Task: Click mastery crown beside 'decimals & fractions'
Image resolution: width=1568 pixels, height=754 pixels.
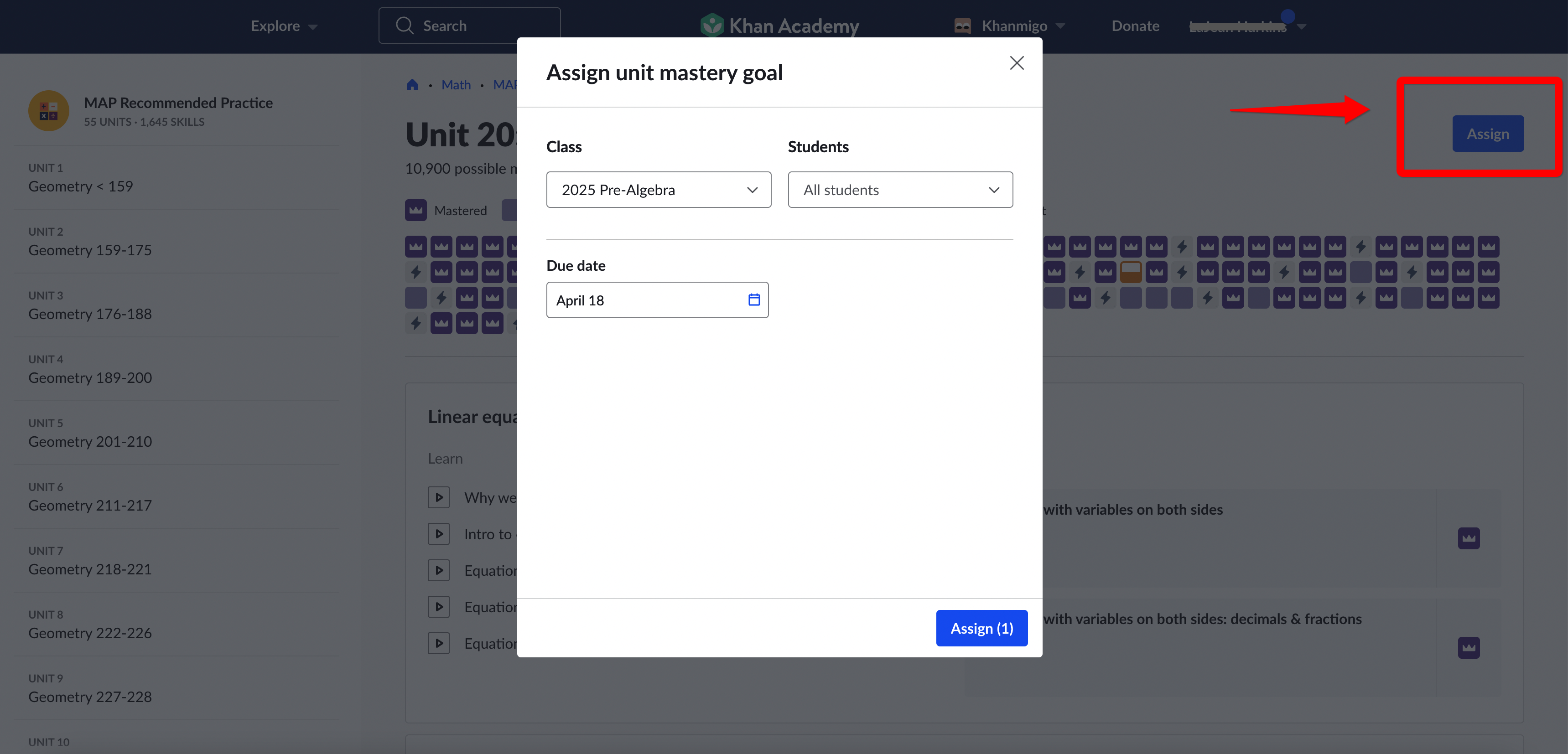Action: (1468, 647)
